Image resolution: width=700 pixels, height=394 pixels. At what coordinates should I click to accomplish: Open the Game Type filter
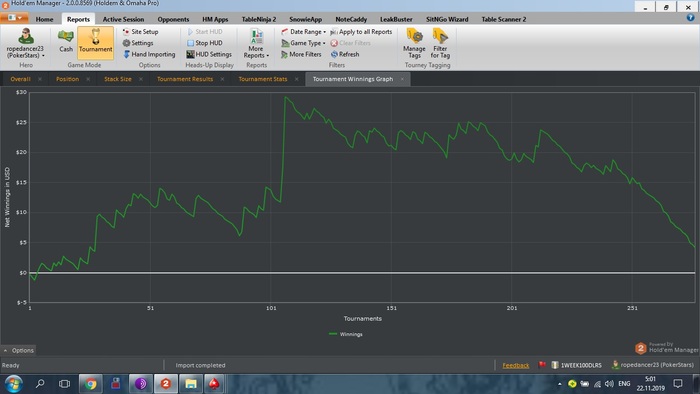pyautogui.click(x=303, y=43)
